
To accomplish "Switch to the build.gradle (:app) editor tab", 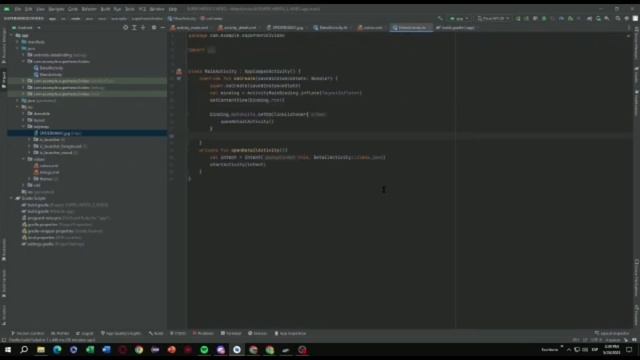I will (456, 28).
